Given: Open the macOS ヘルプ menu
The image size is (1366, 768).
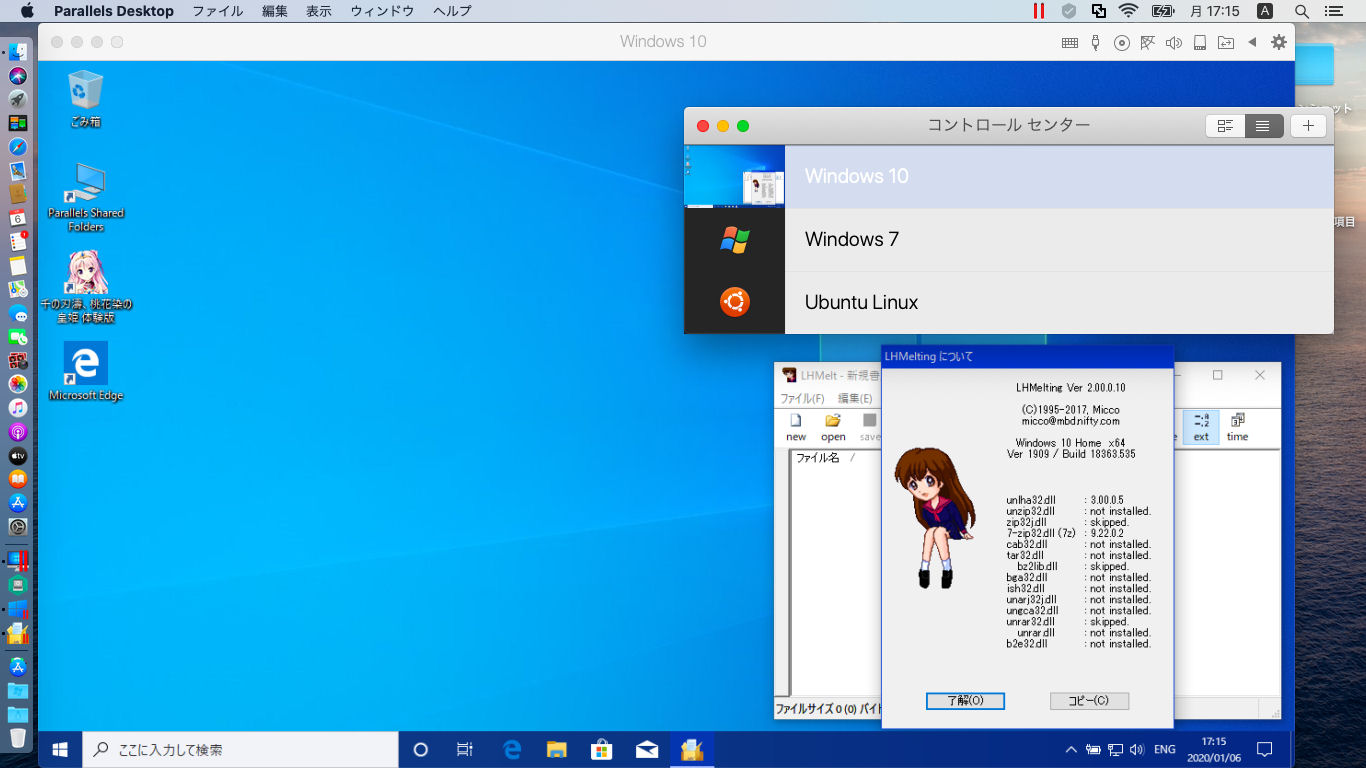Looking at the screenshot, I should pyautogui.click(x=452, y=11).
